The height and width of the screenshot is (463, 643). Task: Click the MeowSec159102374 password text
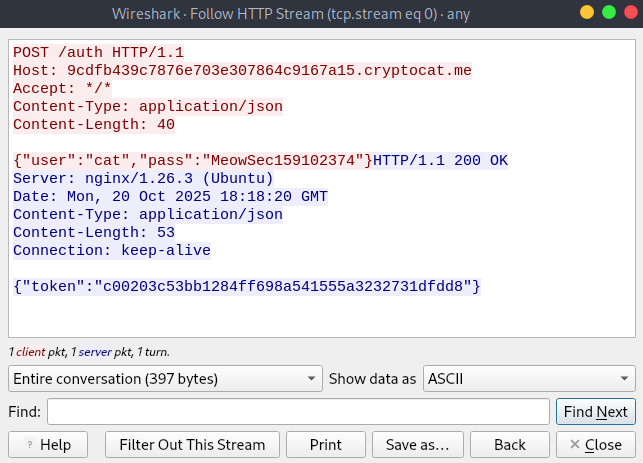[283, 160]
